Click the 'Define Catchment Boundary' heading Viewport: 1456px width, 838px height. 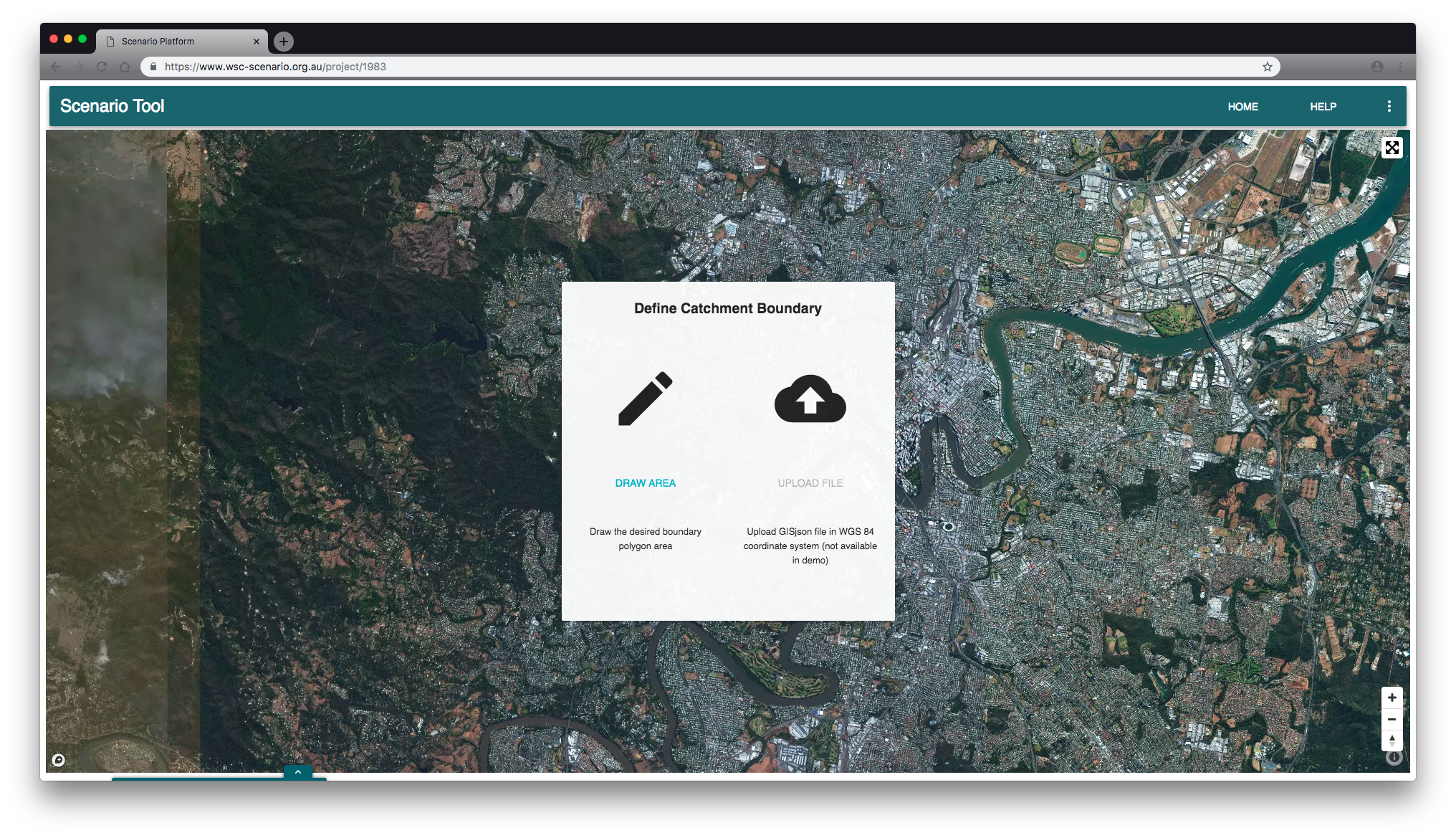pyautogui.click(x=727, y=308)
